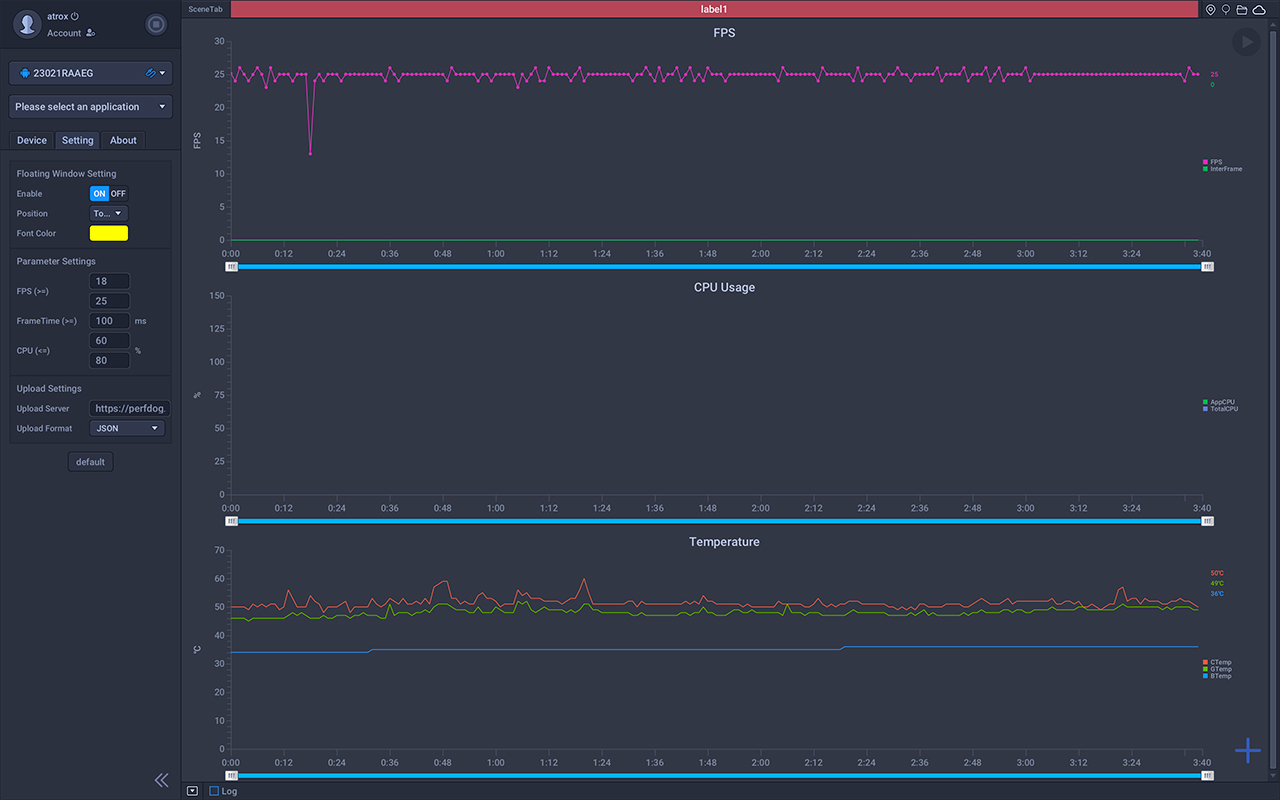Click the round stop recording button
Screen dimensions: 1280x800
155,24
